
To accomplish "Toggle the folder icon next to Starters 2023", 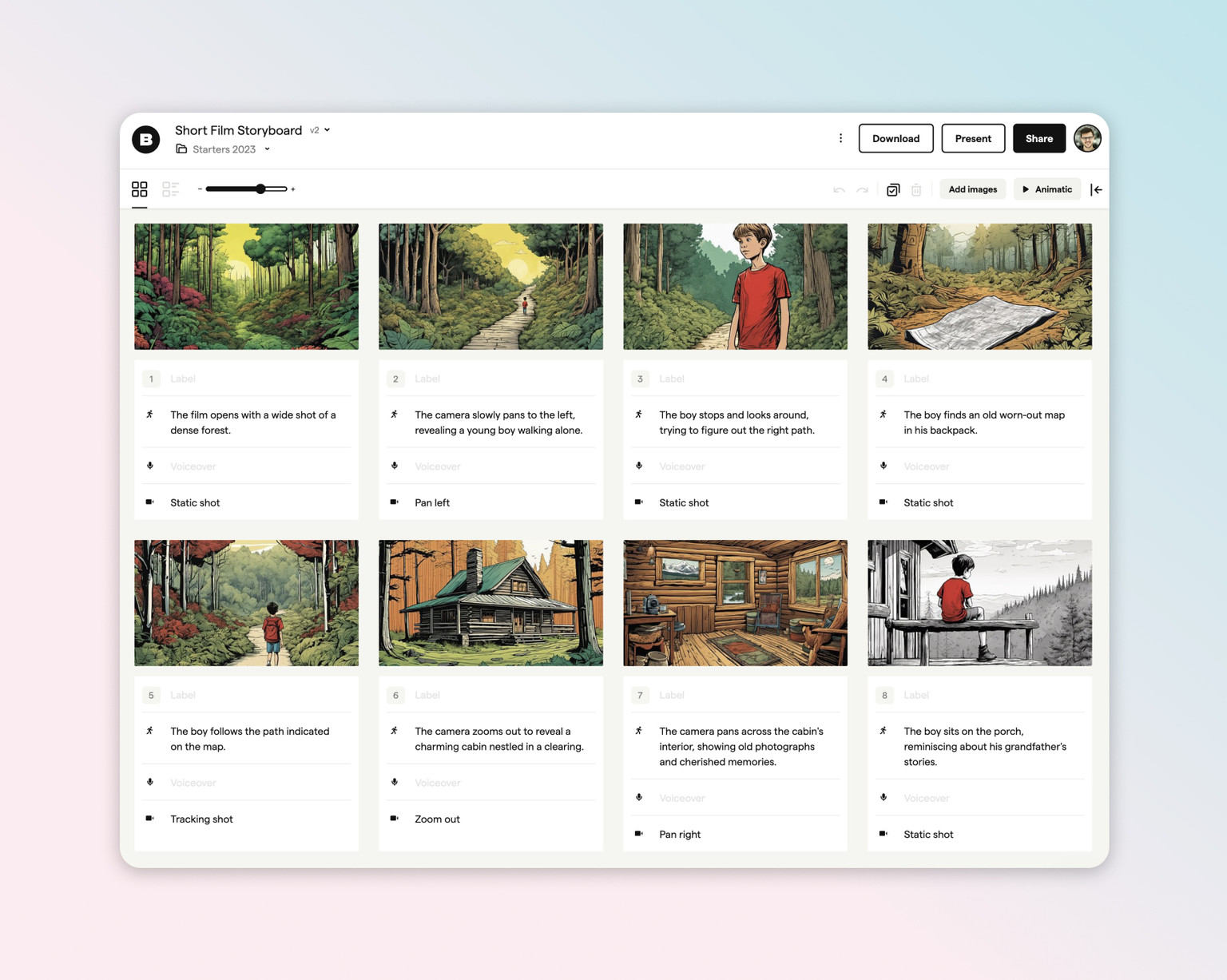I will pos(181,149).
